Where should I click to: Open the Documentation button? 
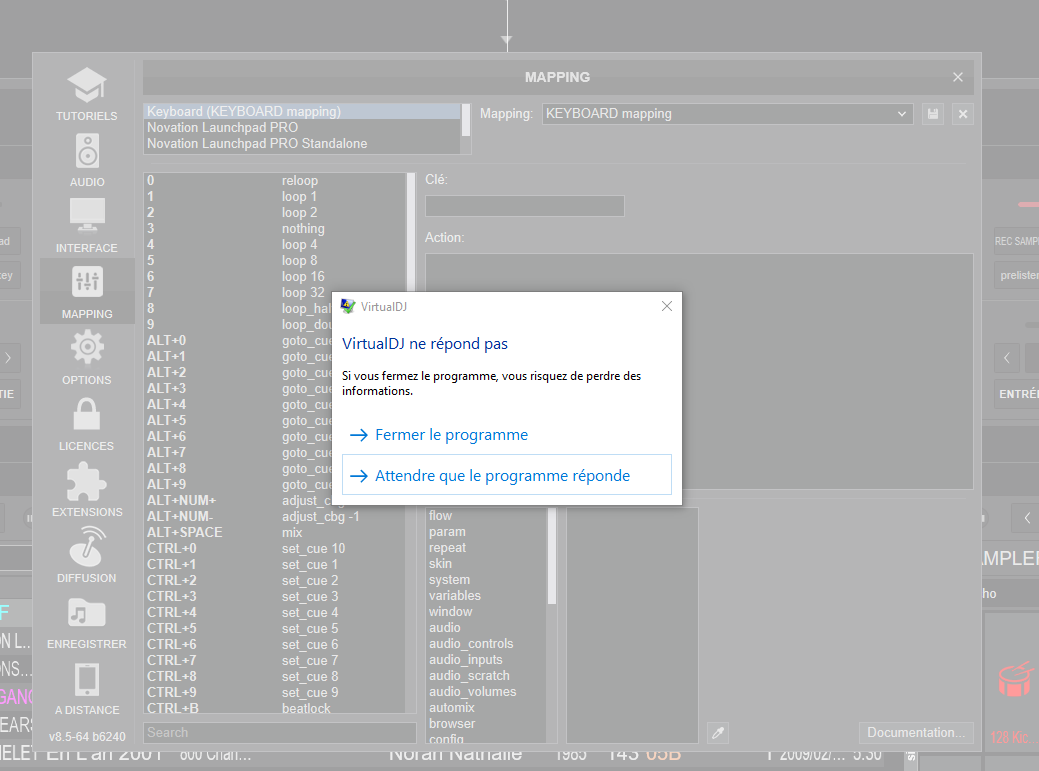point(916,733)
